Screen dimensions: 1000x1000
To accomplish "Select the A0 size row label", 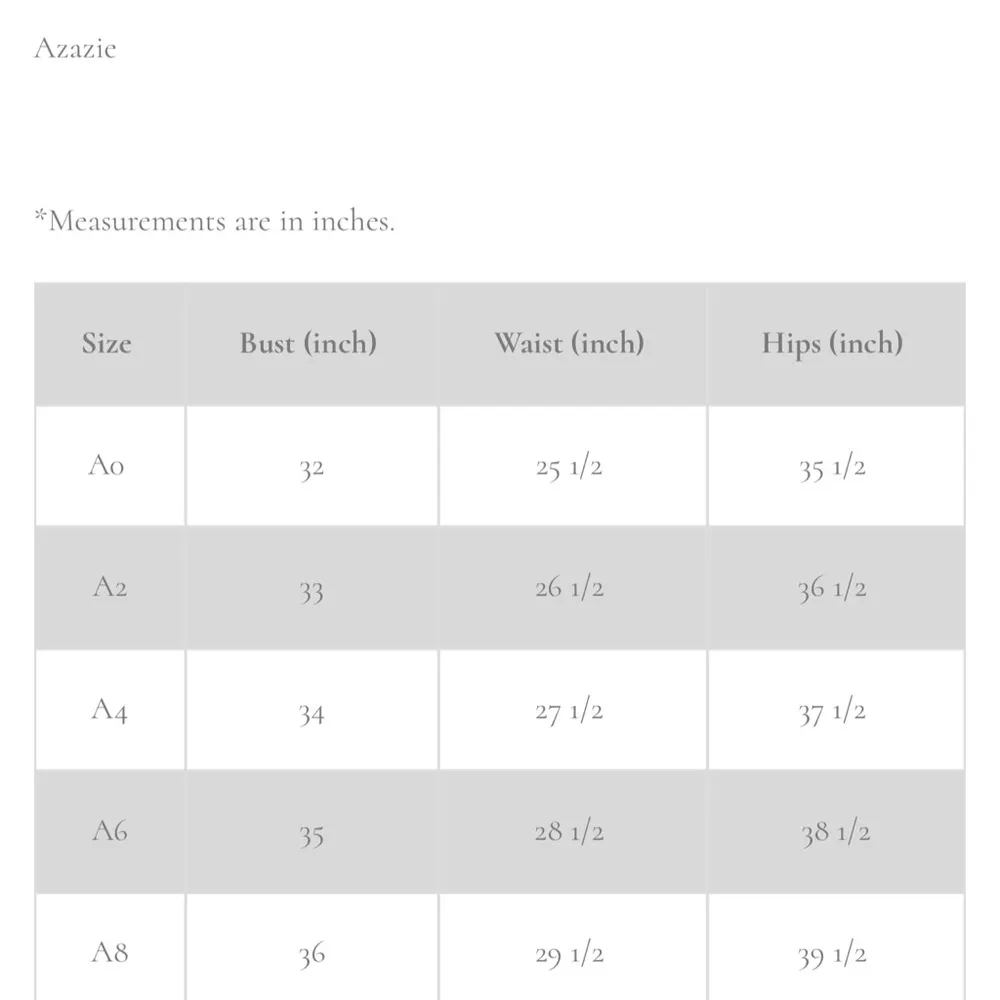I will tap(107, 466).
